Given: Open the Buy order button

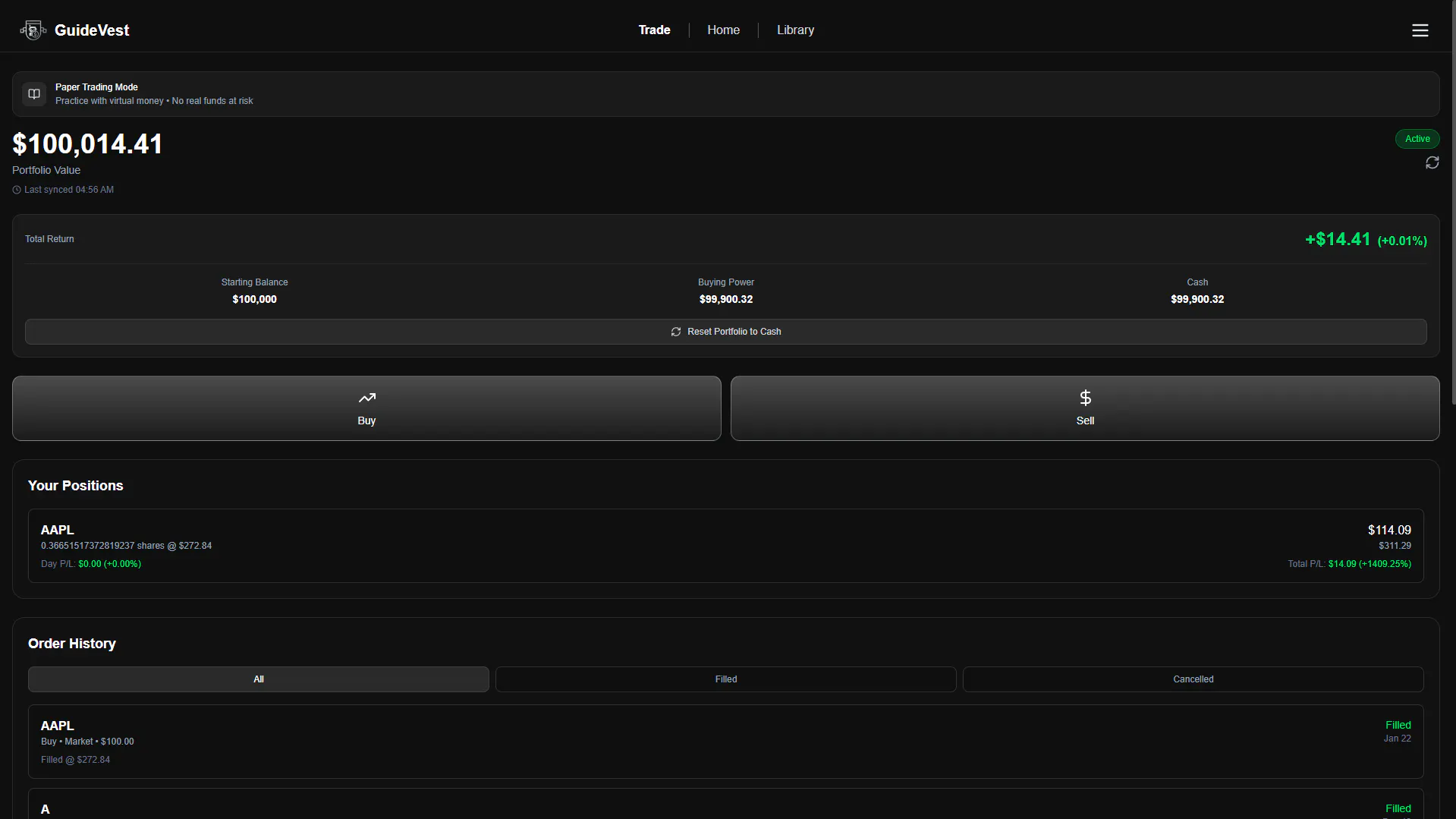Looking at the screenshot, I should tap(366, 408).
